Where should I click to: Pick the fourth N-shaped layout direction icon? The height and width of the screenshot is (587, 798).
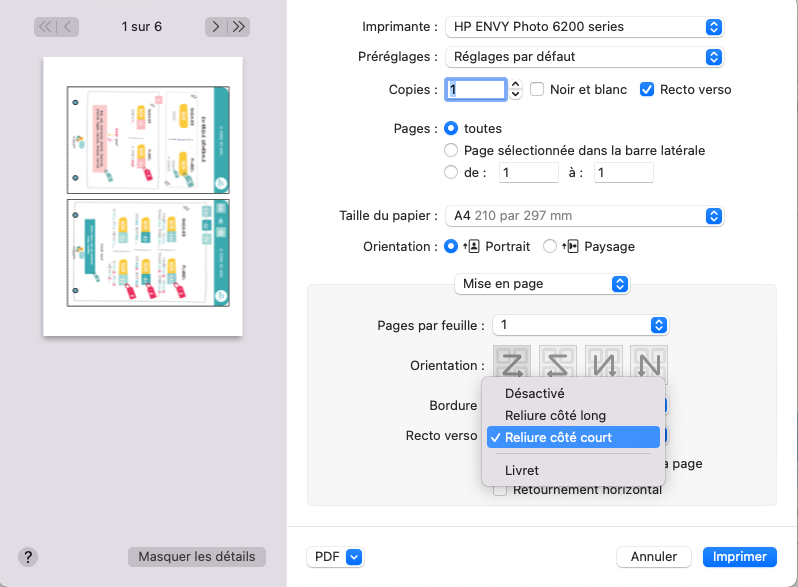click(649, 363)
